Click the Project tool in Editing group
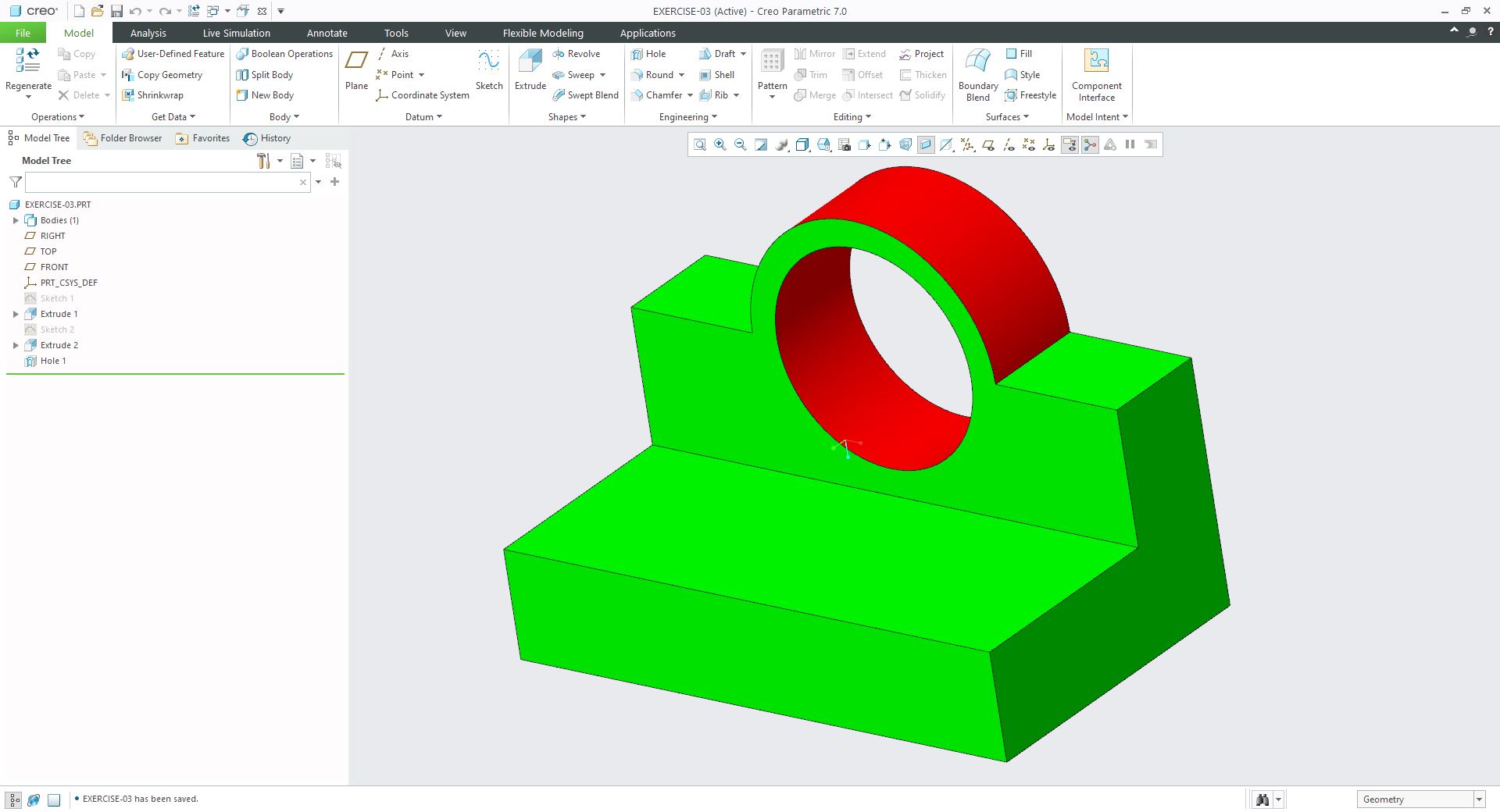 [921, 54]
